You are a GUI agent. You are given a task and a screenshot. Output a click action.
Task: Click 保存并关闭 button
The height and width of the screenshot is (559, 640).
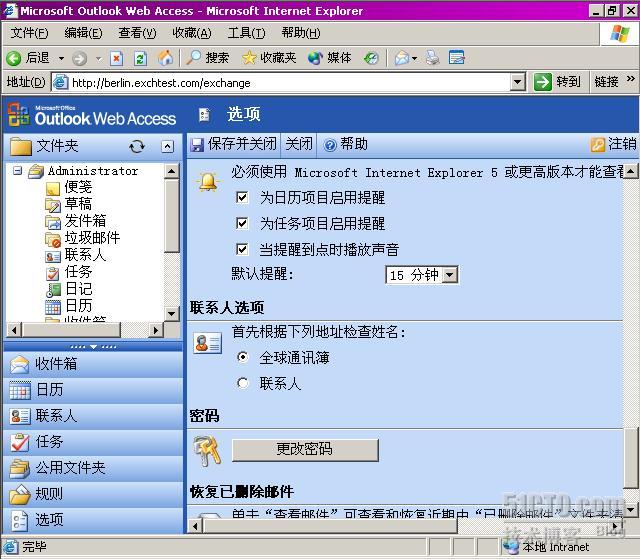click(234, 144)
